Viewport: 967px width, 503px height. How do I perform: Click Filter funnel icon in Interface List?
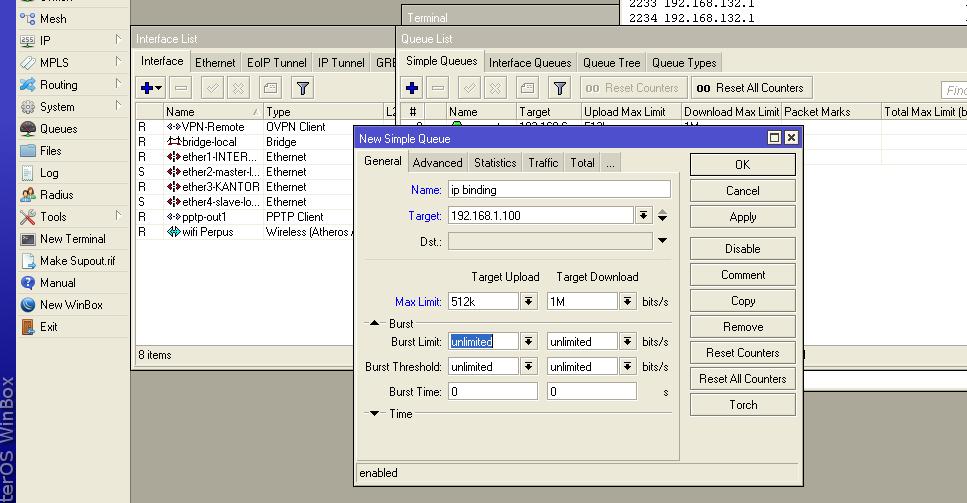(302, 88)
